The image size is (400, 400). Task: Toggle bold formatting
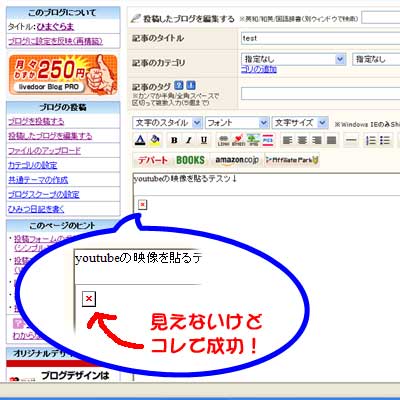174,140
